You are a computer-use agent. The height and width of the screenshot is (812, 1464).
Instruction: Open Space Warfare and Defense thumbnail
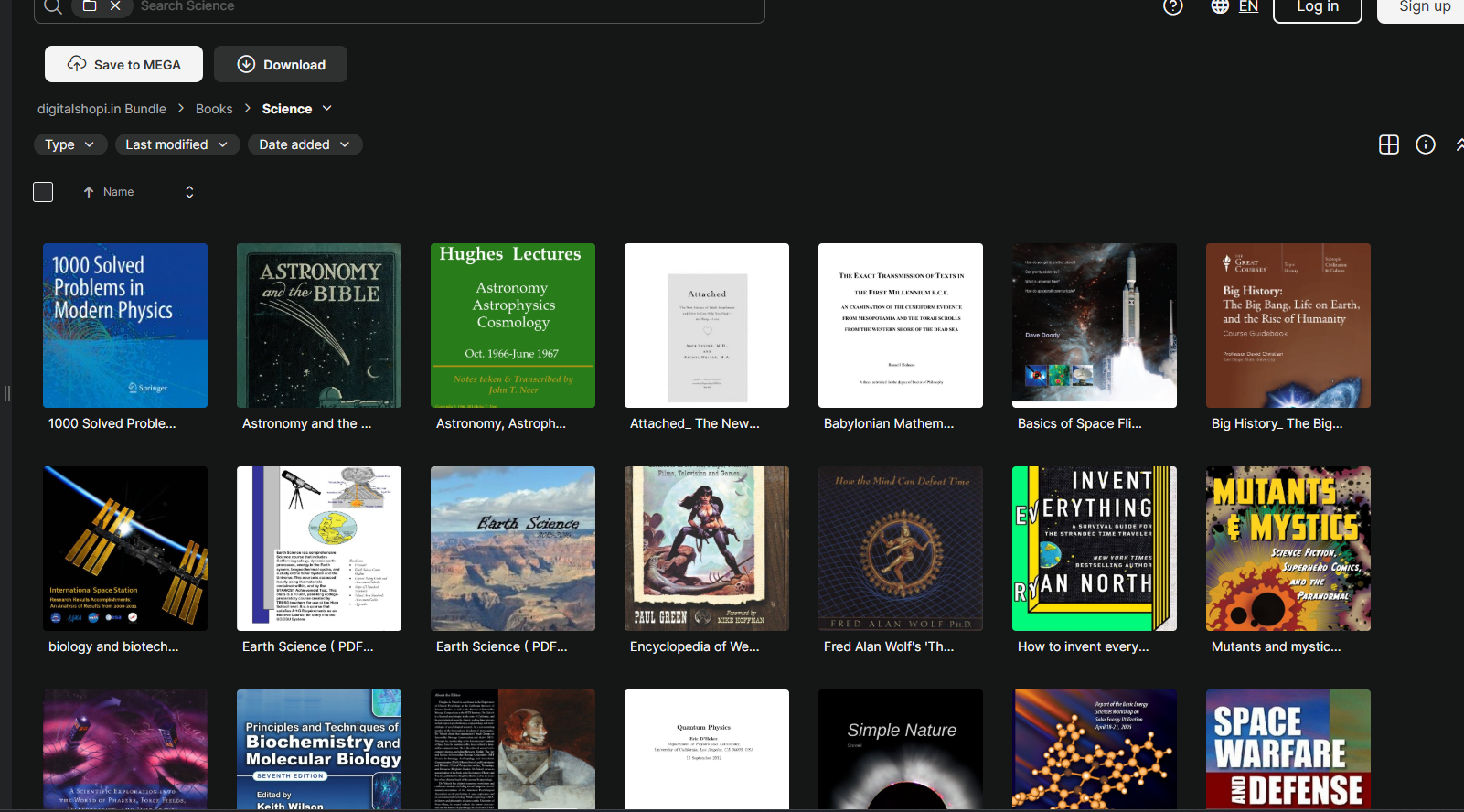(1288, 749)
